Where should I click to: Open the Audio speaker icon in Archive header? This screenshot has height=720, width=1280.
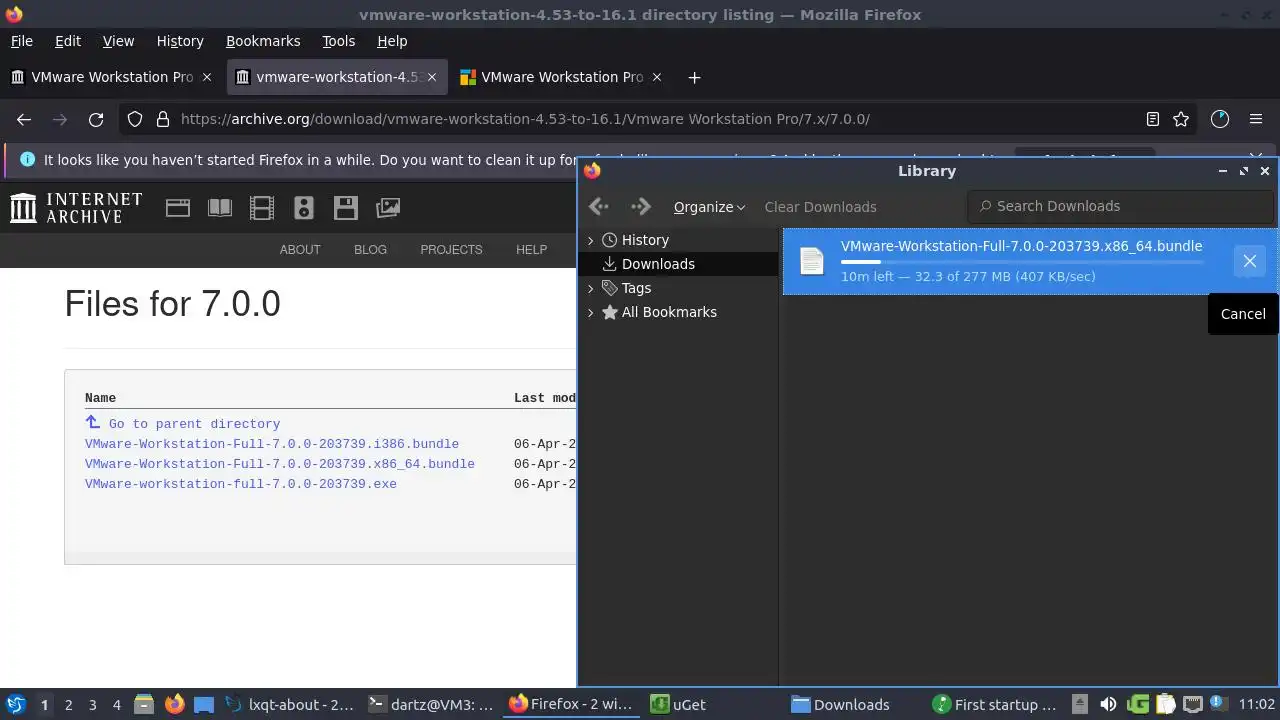[304, 208]
